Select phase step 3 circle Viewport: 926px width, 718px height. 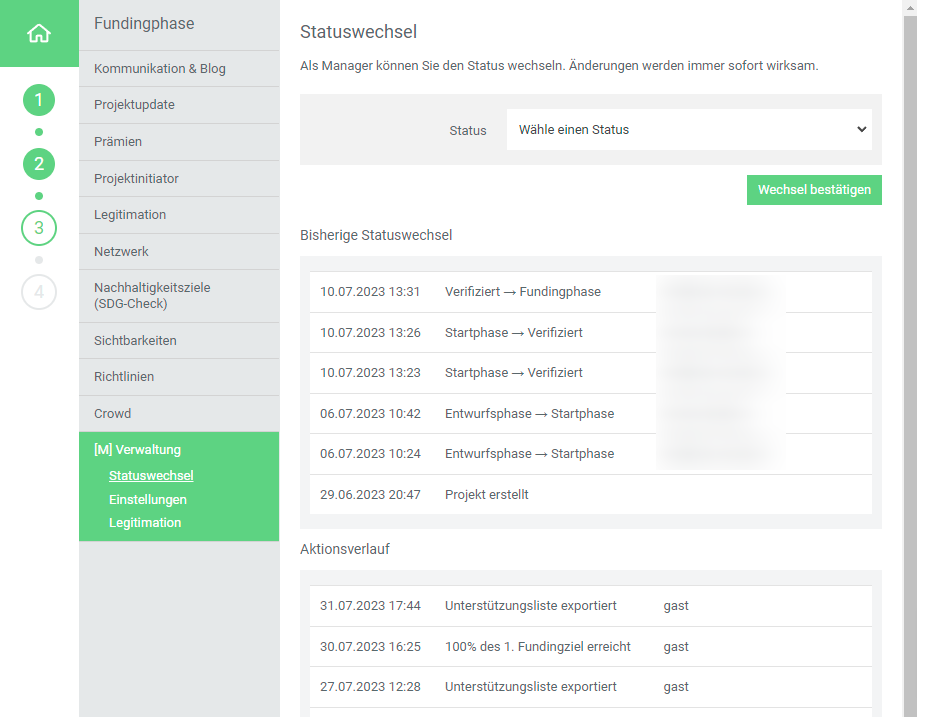pyautogui.click(x=39, y=228)
